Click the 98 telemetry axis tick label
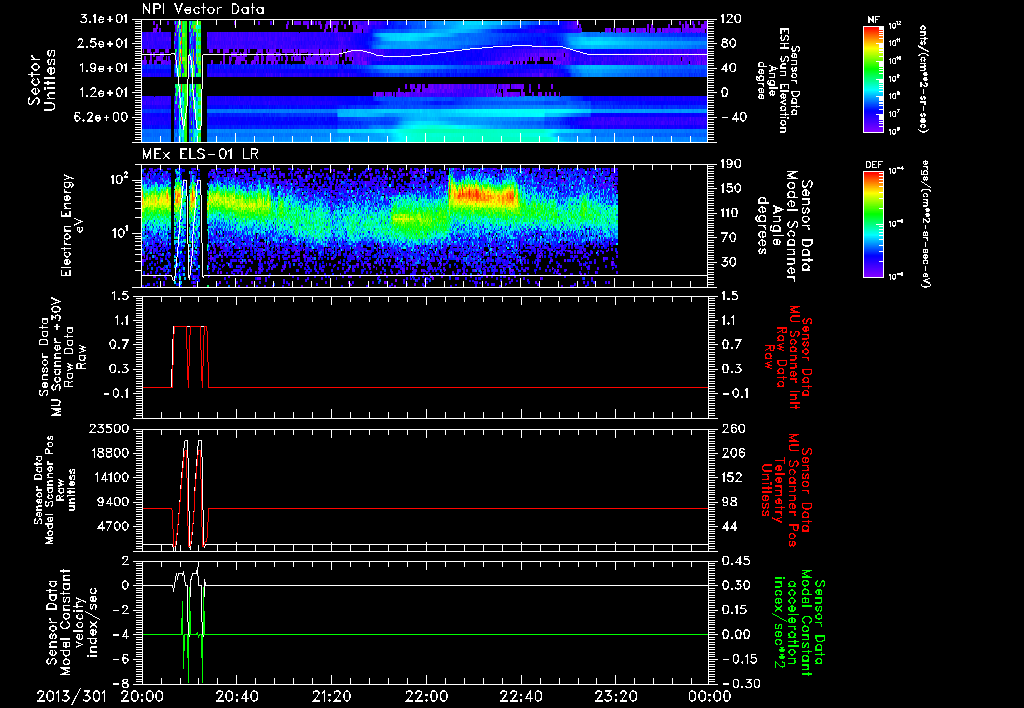The image size is (1024, 708). (x=731, y=502)
